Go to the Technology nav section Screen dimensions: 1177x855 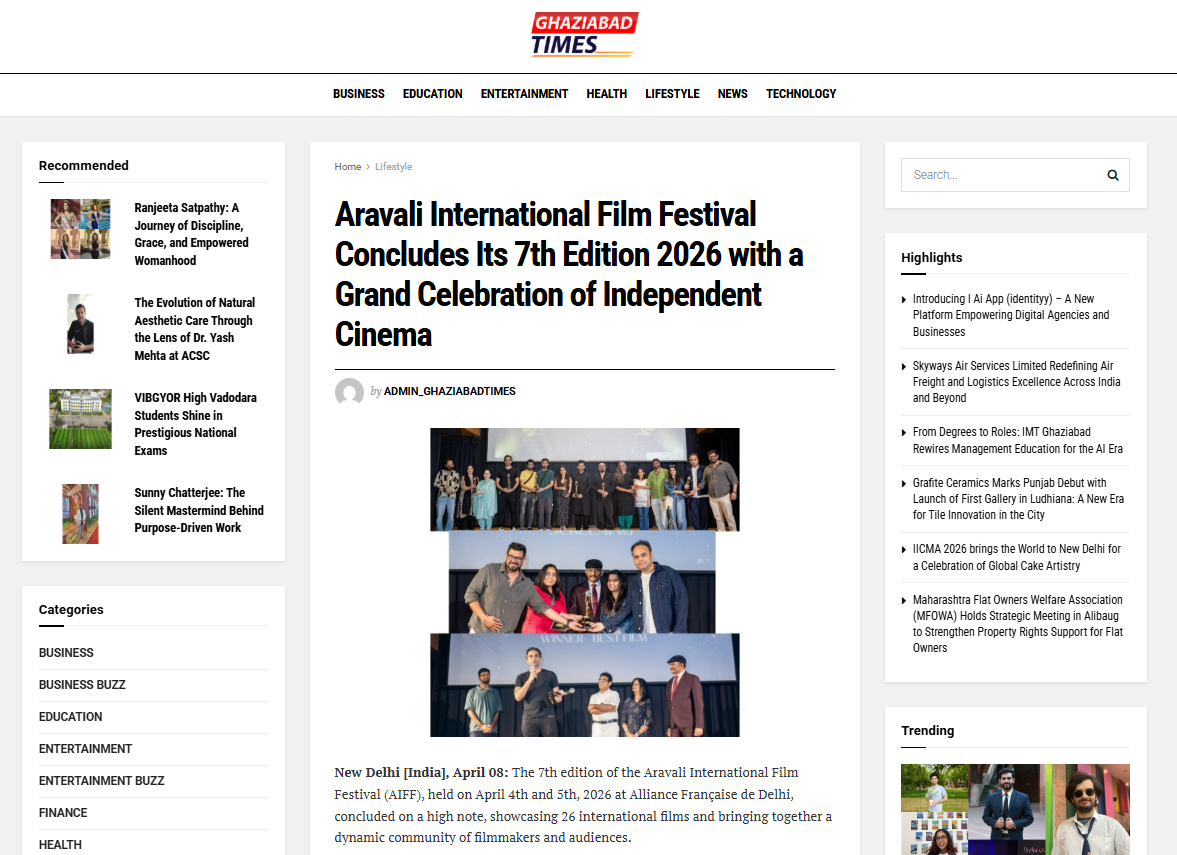pyautogui.click(x=800, y=94)
